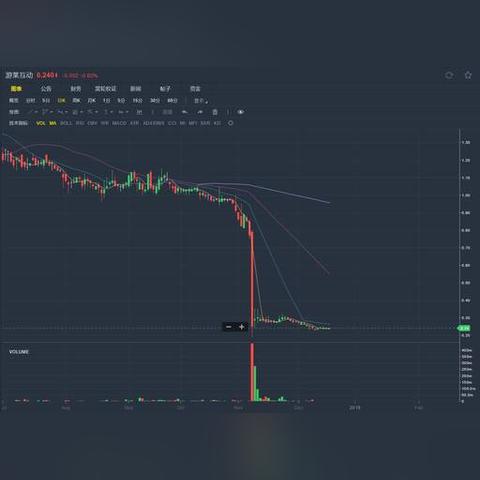This screenshot has width=480, height=480.
Task: Click the redo arrow in drawing toolbar
Action: (200, 112)
